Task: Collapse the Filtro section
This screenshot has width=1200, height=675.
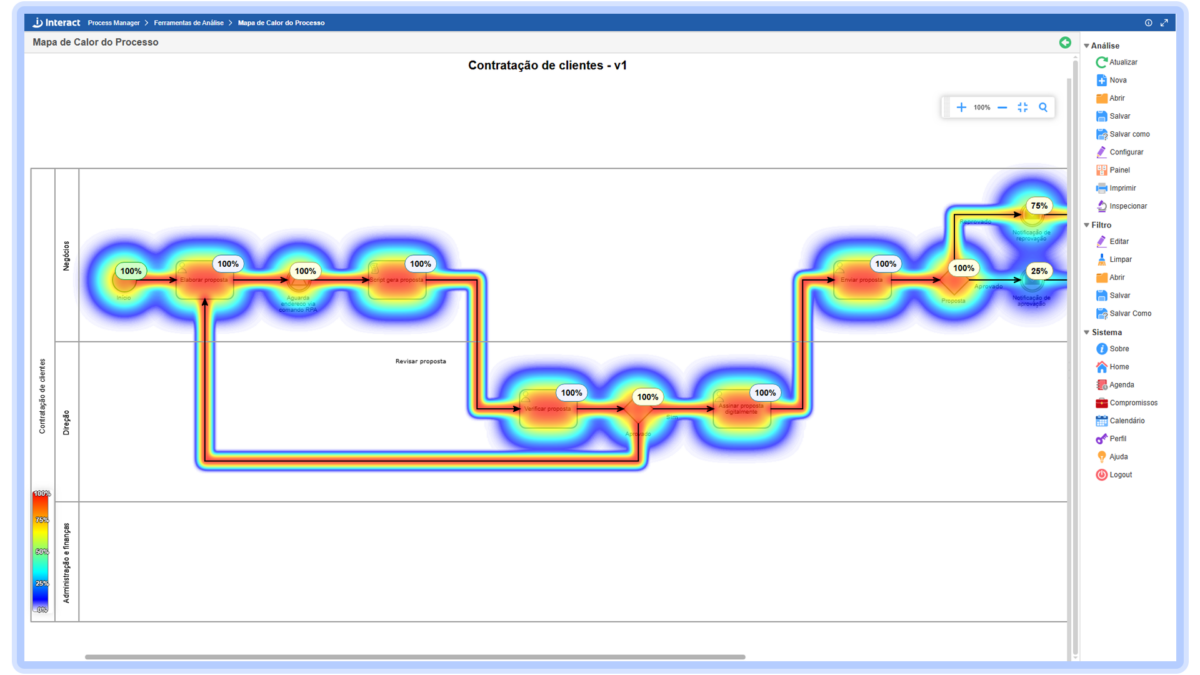Action: pos(1087,225)
